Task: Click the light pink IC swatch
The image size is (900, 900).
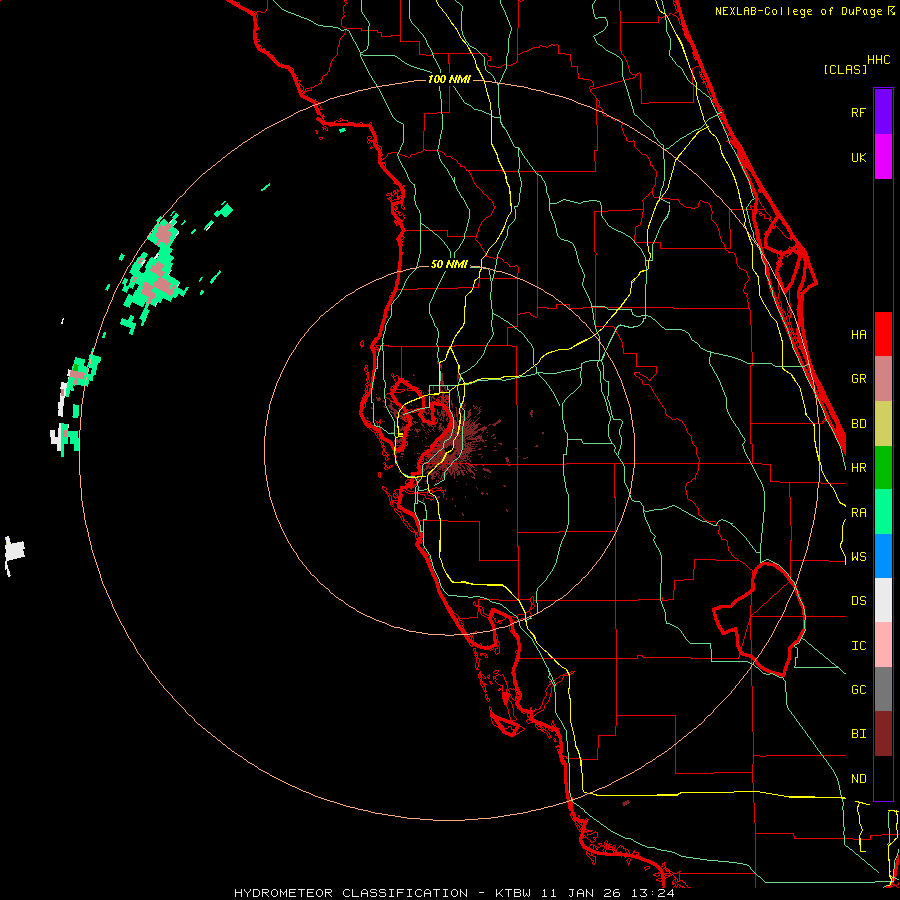Action: pos(883,645)
